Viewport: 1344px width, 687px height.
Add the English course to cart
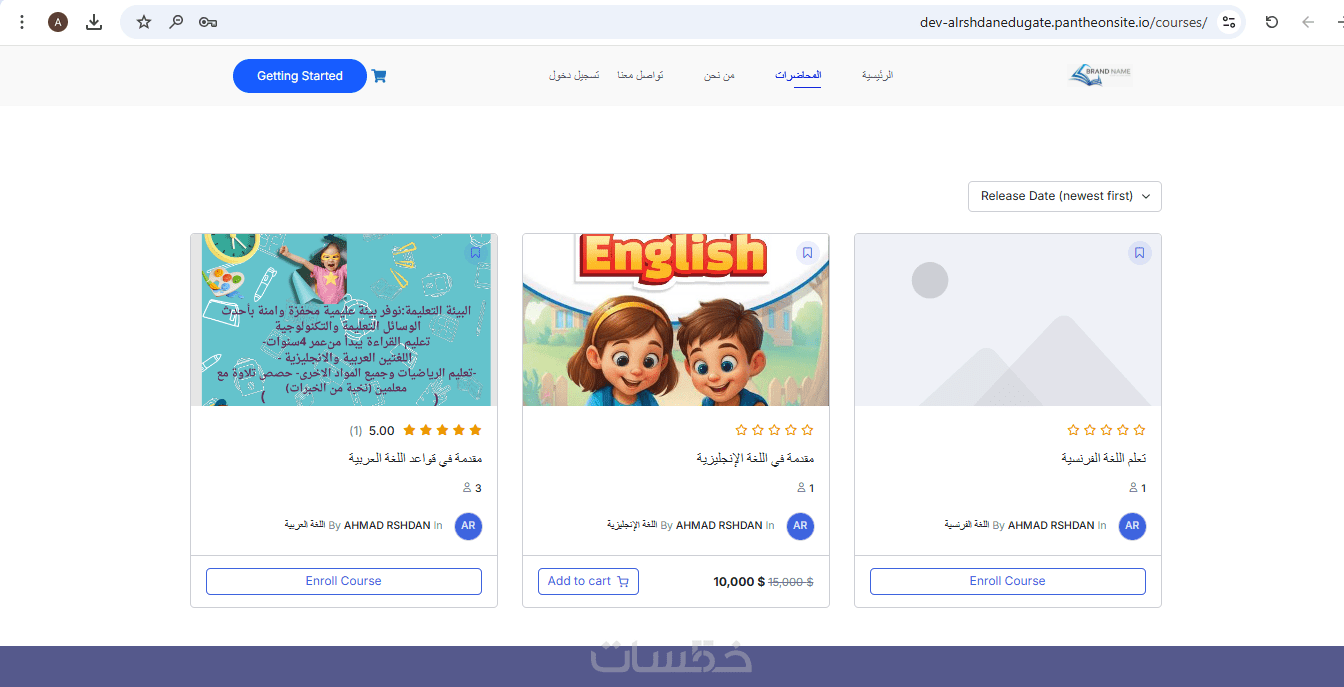tap(588, 581)
